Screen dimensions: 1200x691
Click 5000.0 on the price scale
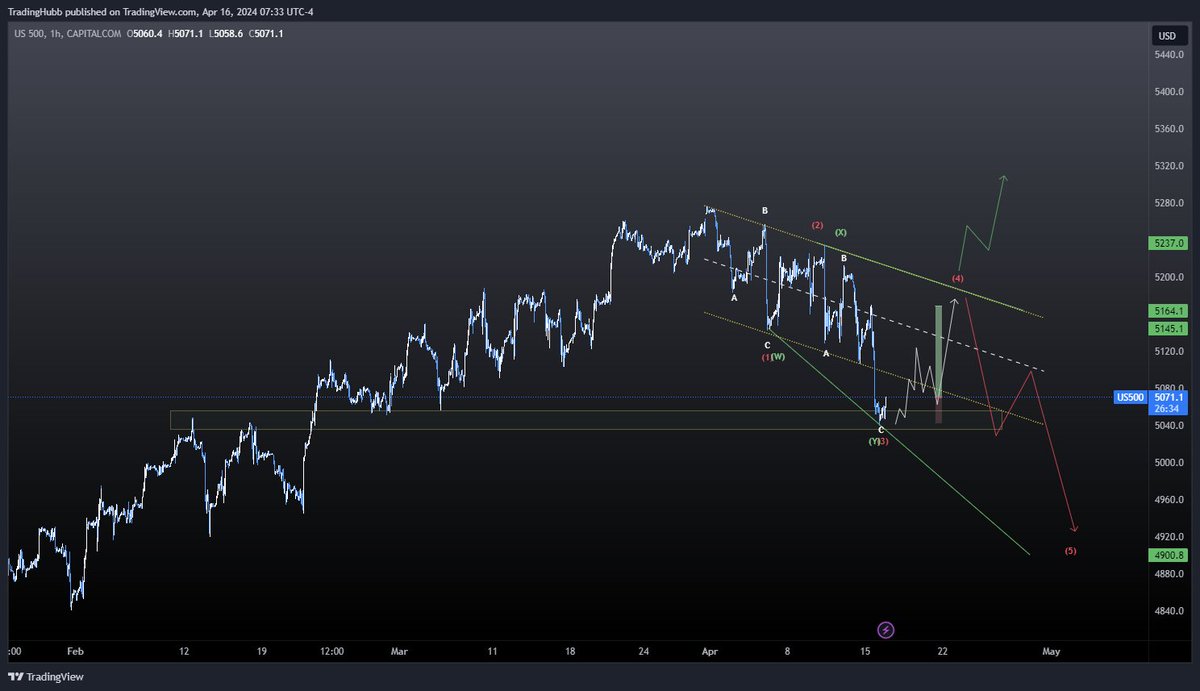[1170, 463]
